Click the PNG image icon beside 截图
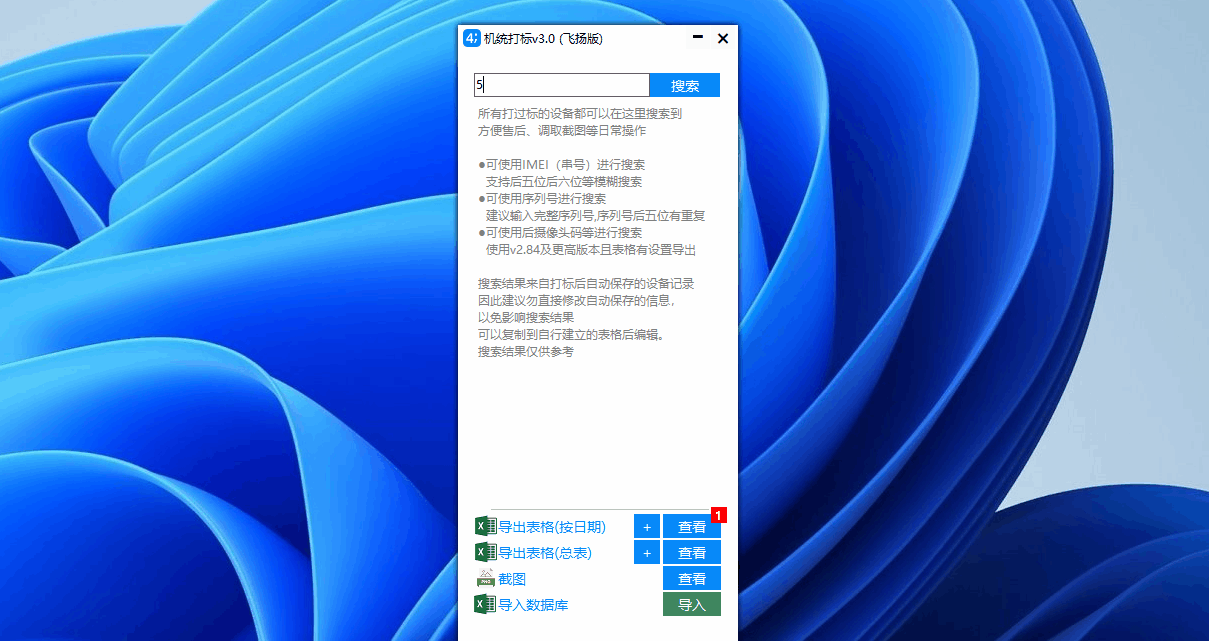Screen dimensions: 1209x641 point(485,578)
